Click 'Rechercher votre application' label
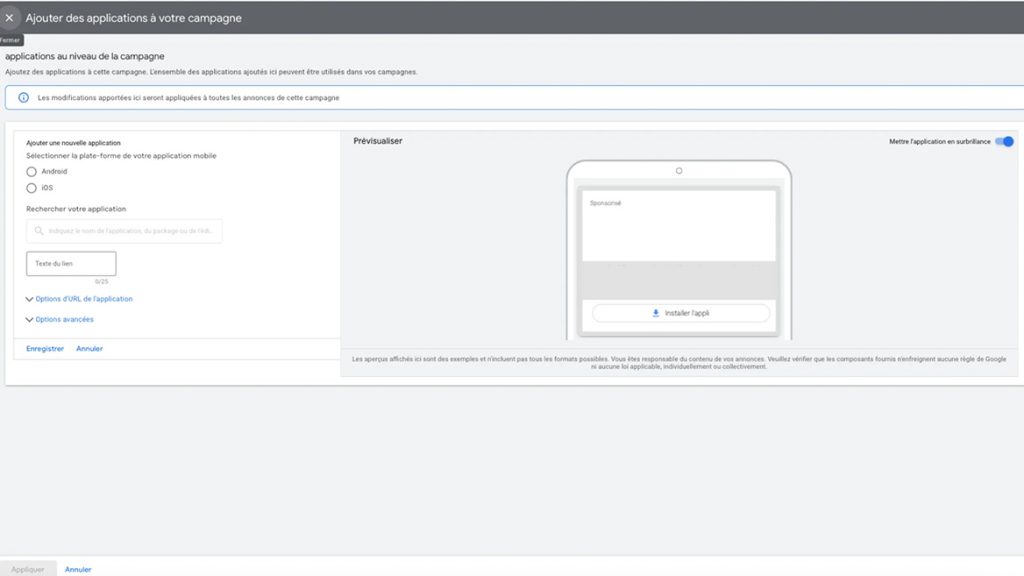This screenshot has height=576, width=1024. click(76, 209)
